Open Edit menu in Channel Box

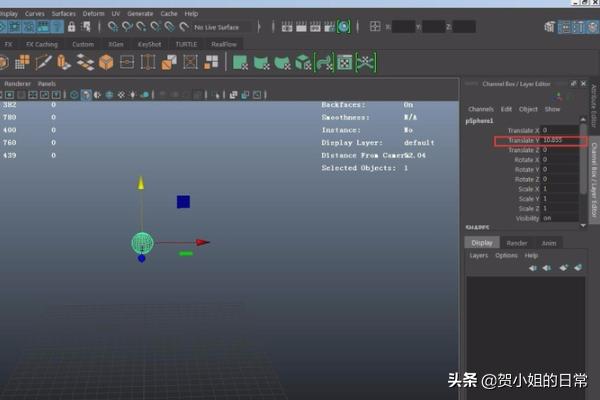click(506, 109)
